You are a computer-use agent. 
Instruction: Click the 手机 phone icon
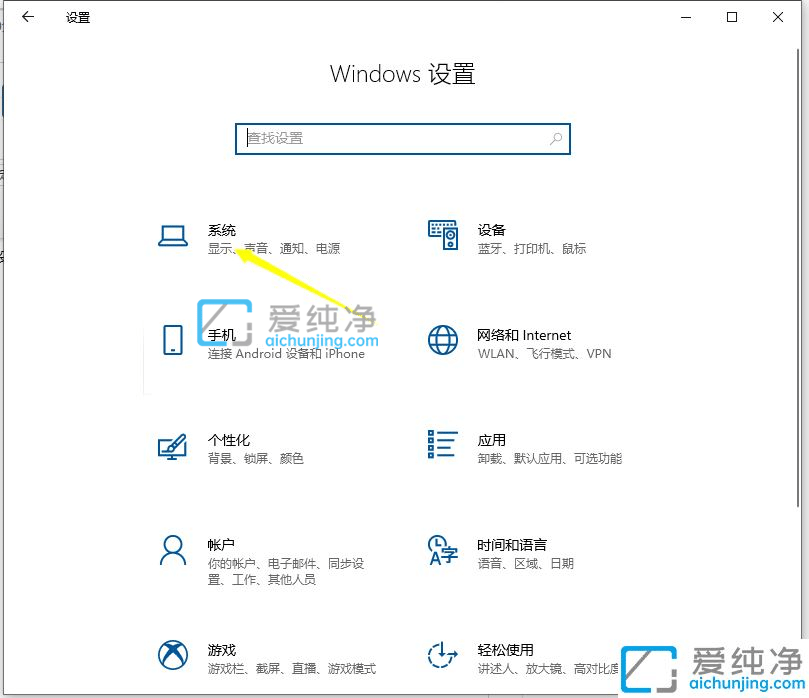(173, 340)
